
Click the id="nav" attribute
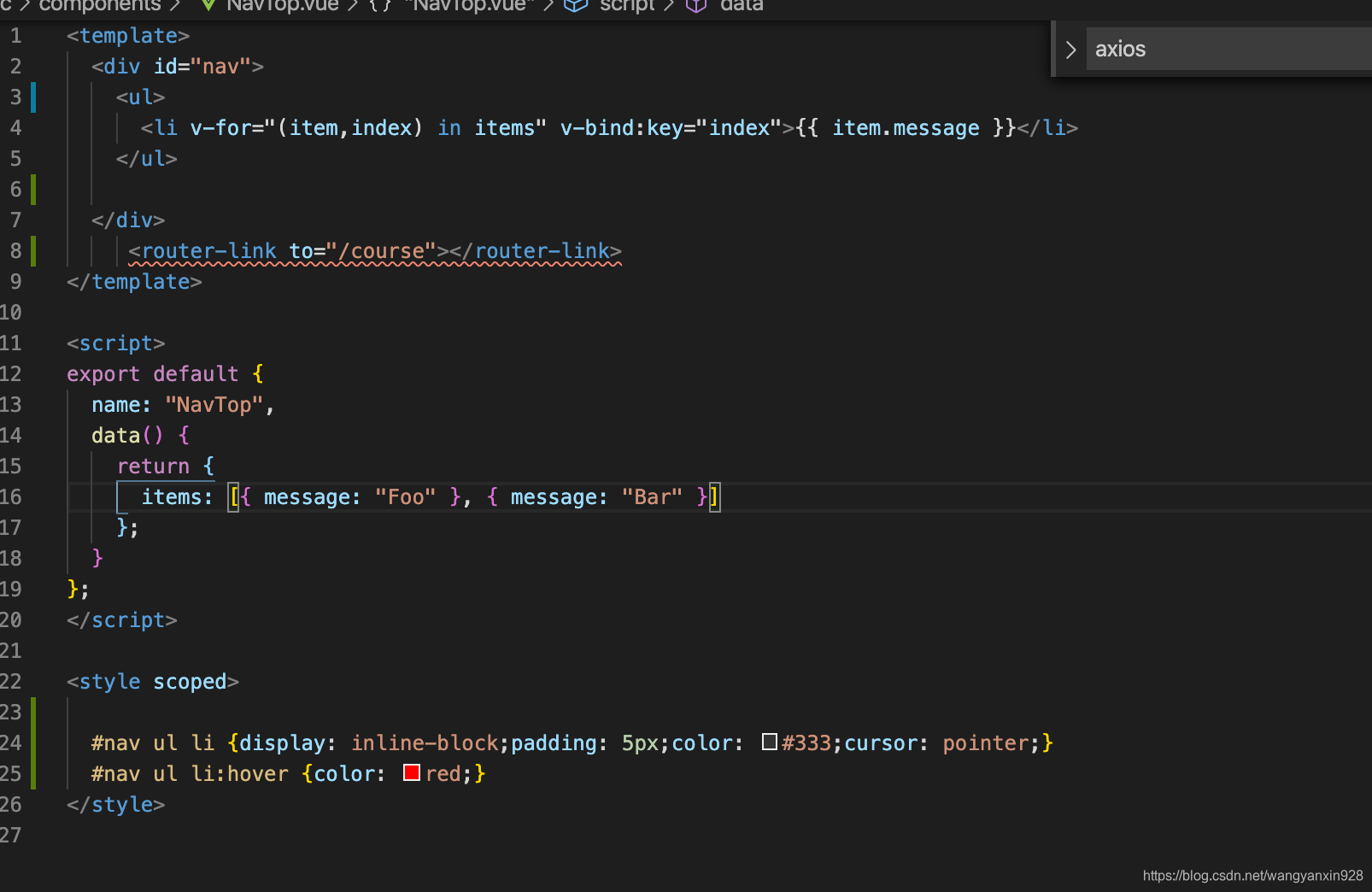point(202,66)
